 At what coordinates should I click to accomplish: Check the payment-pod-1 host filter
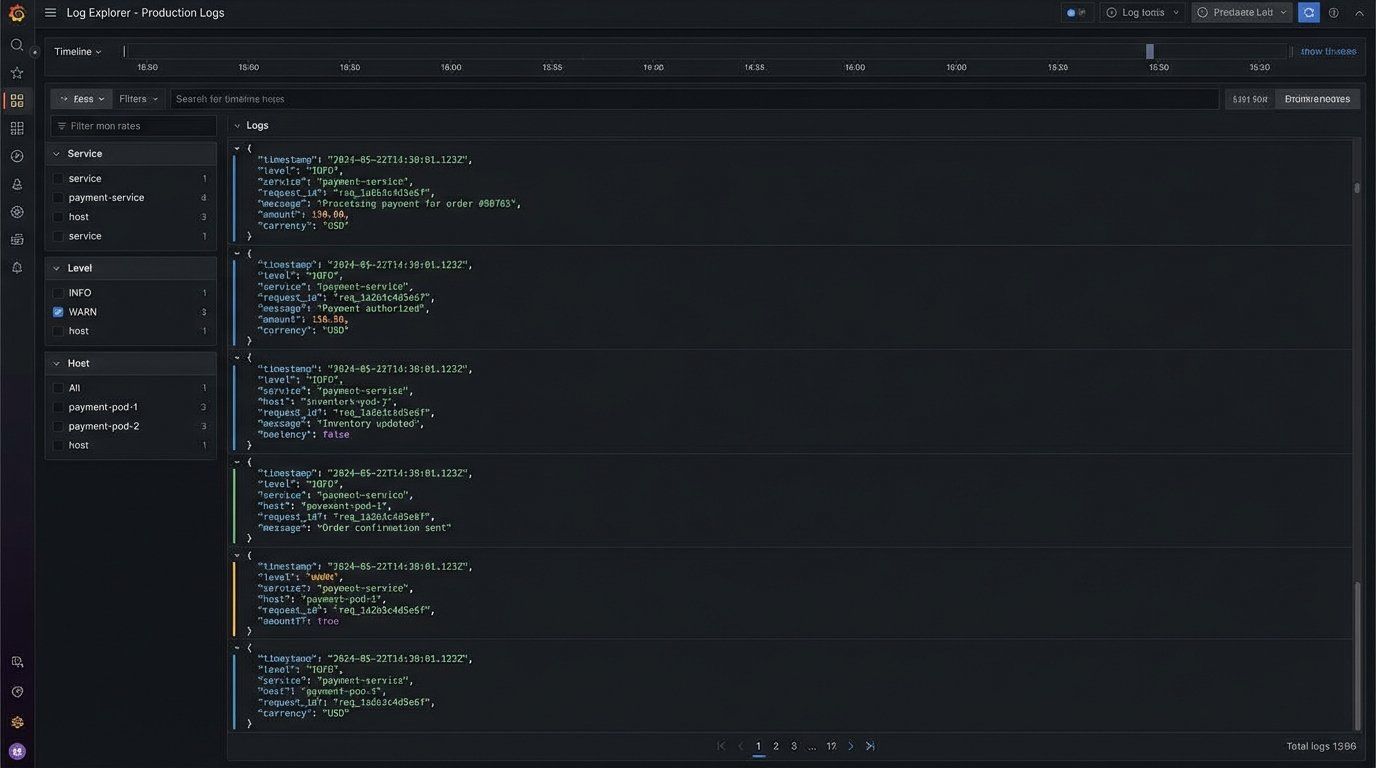(x=58, y=407)
